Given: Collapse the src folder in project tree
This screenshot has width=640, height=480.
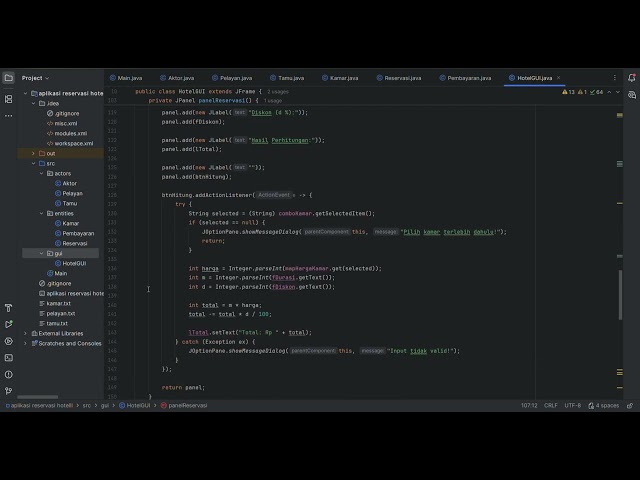Looking at the screenshot, I should (x=33, y=163).
